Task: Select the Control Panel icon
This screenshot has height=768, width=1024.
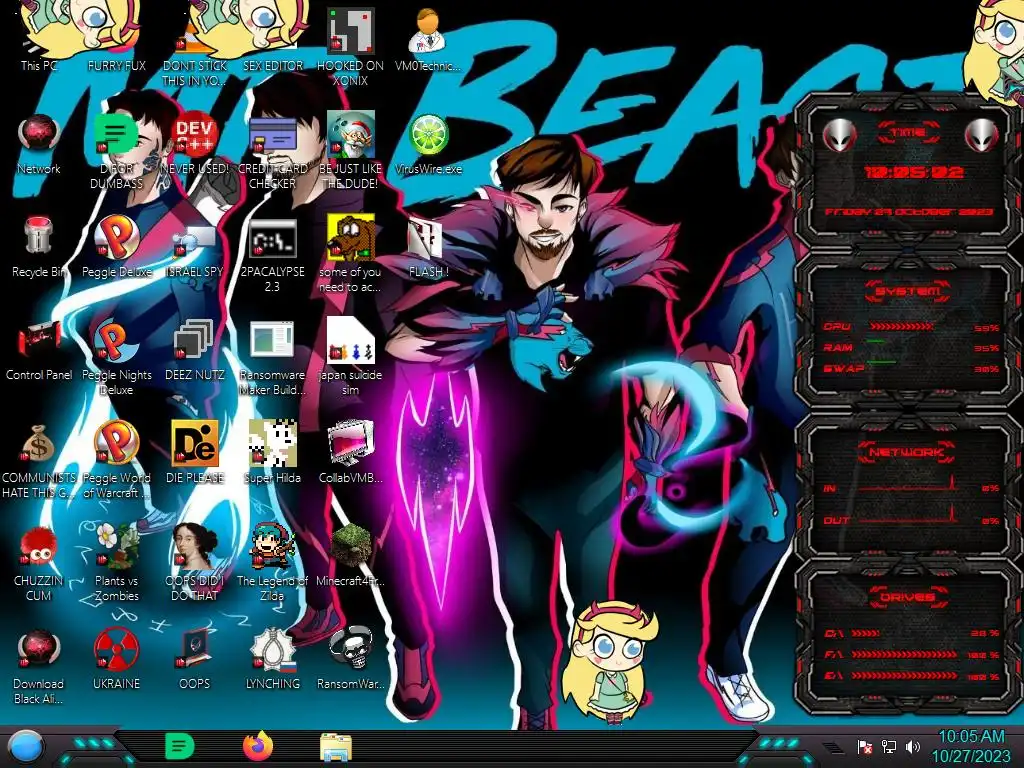Action: pyautogui.click(x=39, y=350)
